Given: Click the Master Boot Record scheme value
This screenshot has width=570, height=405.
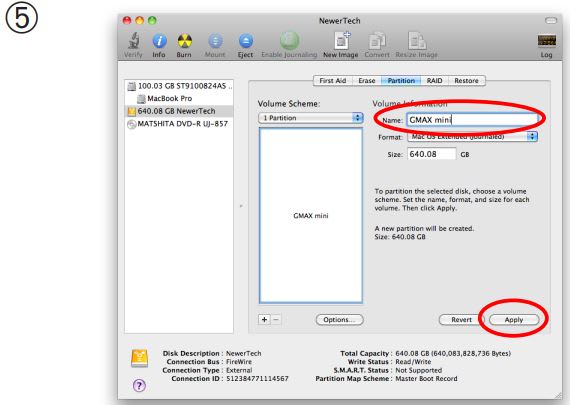Looking at the screenshot, I should click(426, 378).
